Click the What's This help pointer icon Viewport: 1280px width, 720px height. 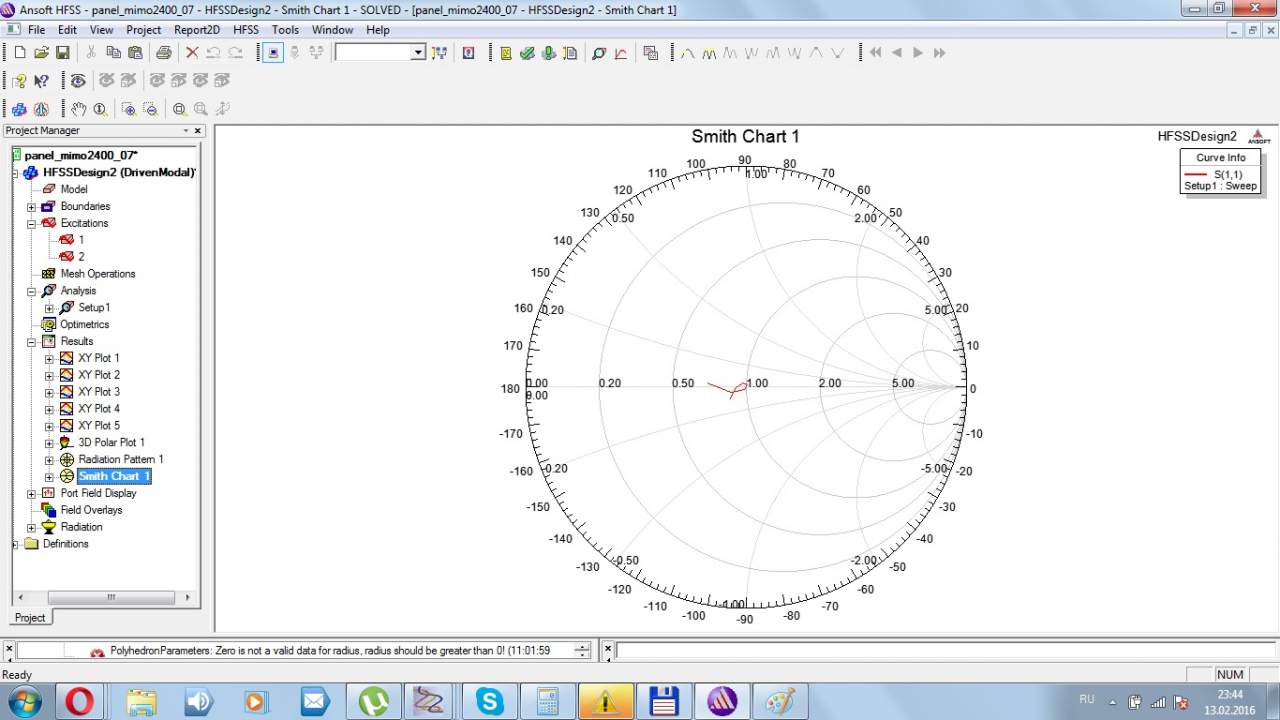pyautogui.click(x=41, y=81)
